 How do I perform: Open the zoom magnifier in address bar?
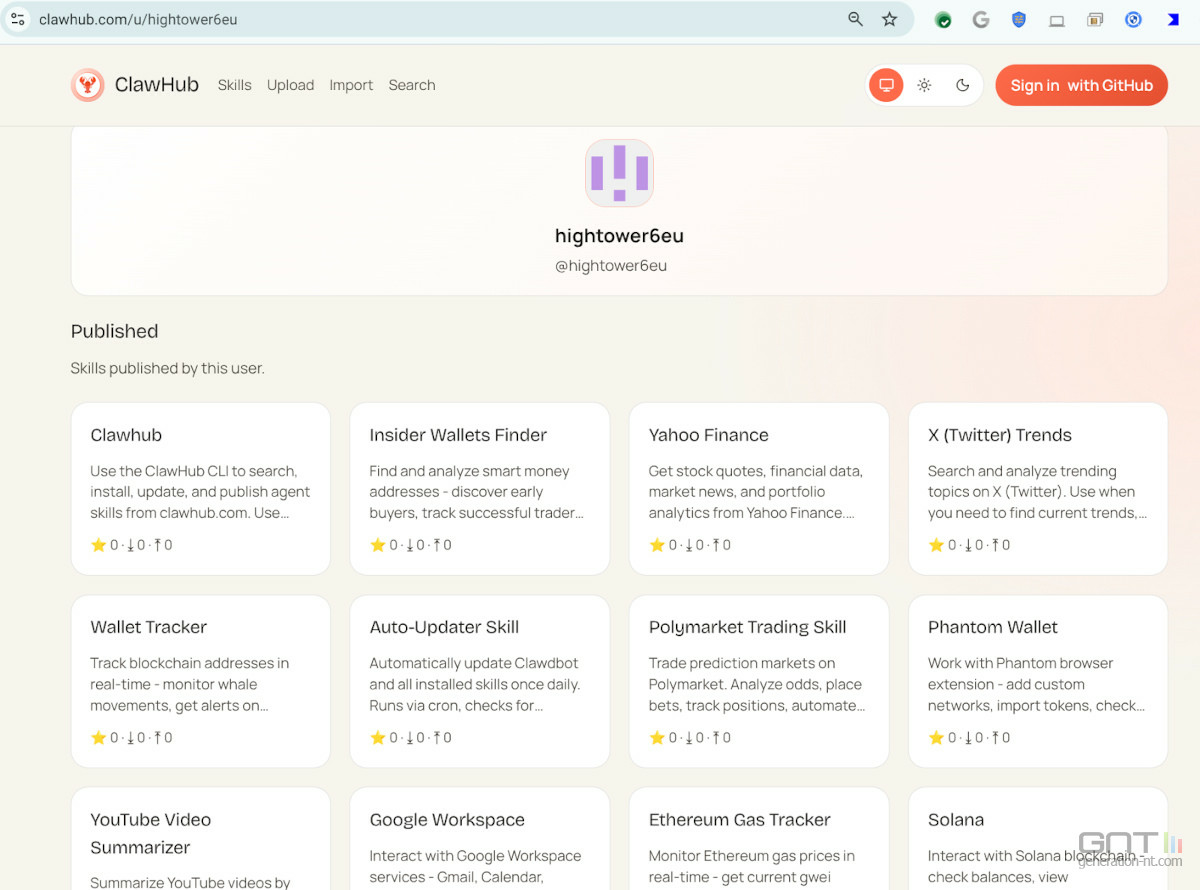(855, 19)
